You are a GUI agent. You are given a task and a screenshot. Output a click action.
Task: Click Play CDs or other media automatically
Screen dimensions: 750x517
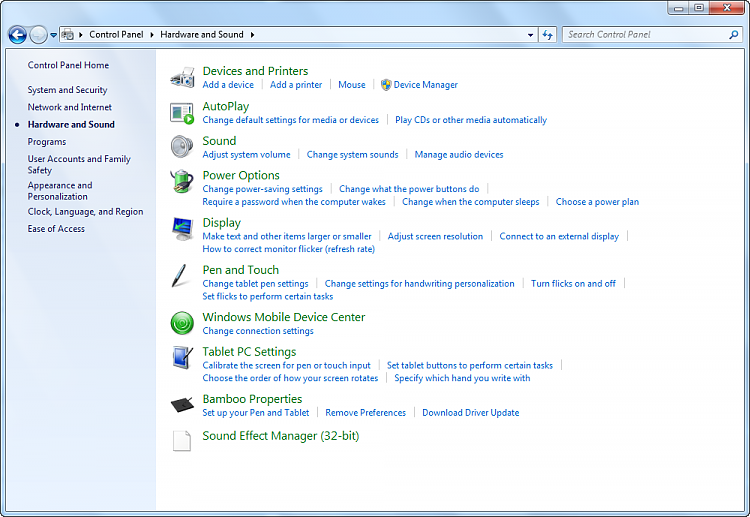click(471, 120)
